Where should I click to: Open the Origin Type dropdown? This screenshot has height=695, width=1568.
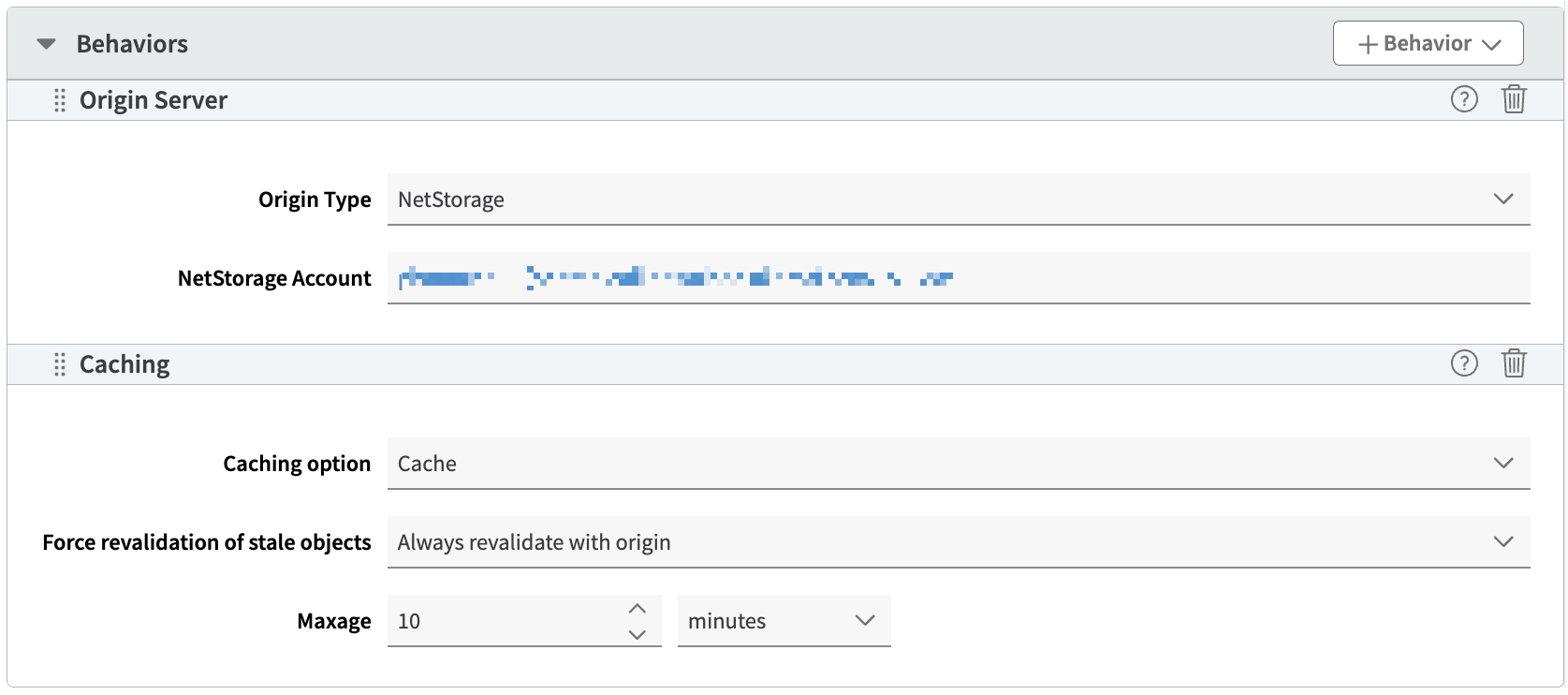(x=958, y=200)
